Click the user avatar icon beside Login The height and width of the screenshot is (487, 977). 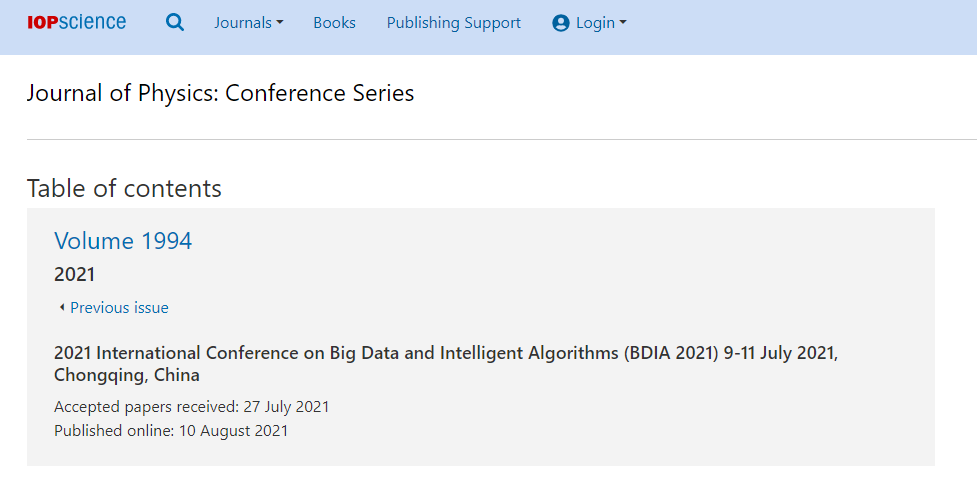pos(561,24)
